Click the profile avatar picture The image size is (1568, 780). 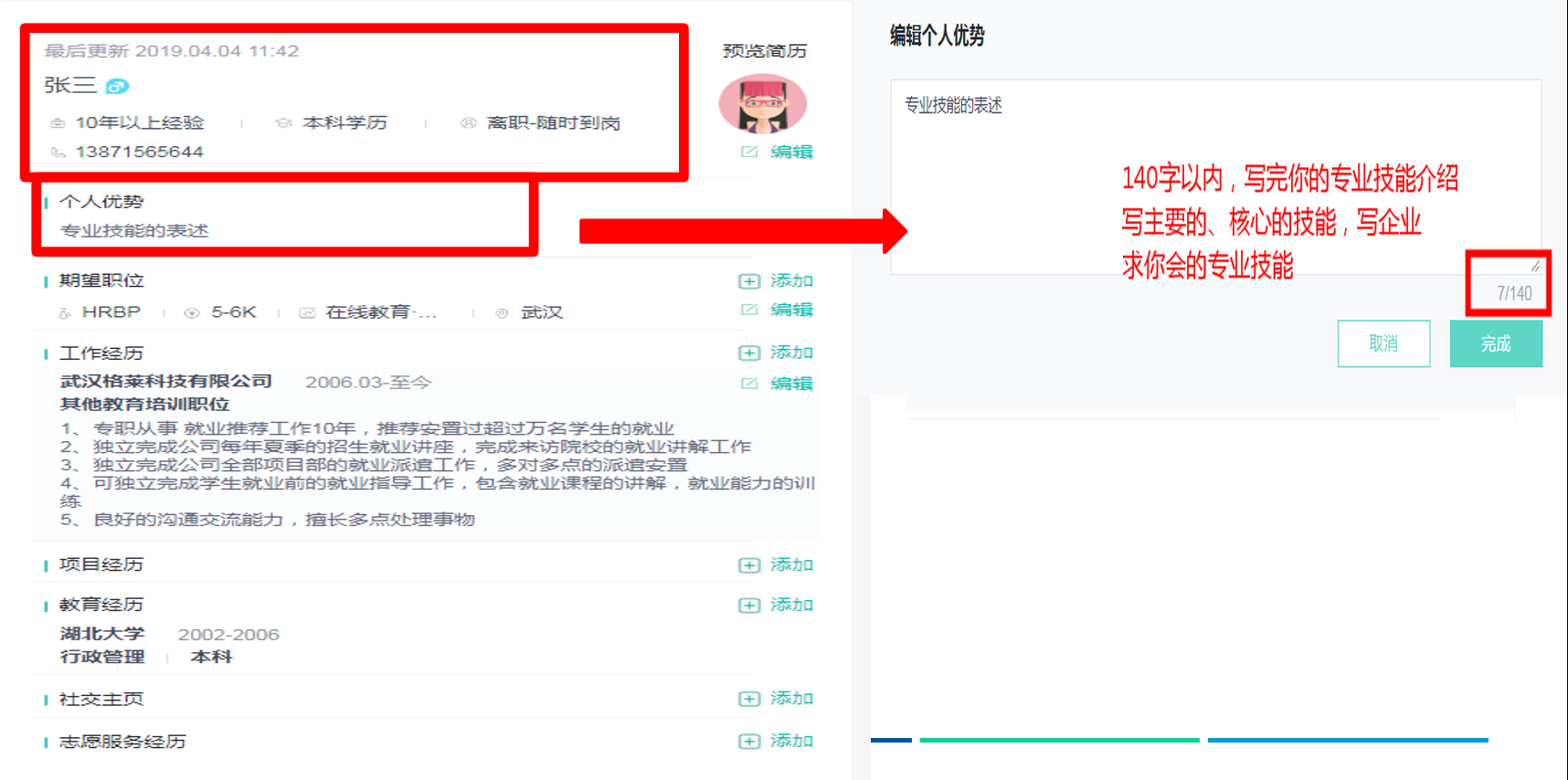tap(762, 103)
